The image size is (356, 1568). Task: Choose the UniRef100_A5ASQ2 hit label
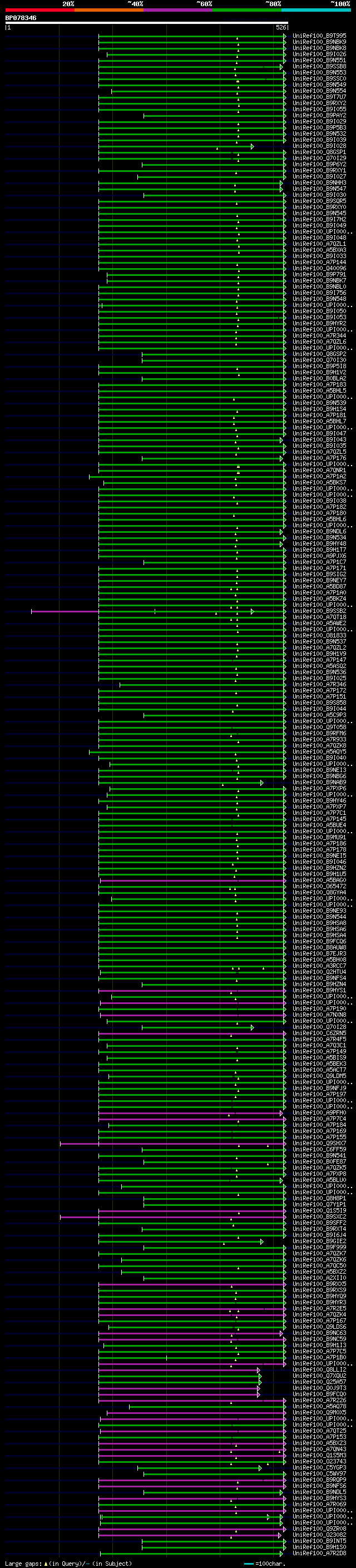(319, 666)
